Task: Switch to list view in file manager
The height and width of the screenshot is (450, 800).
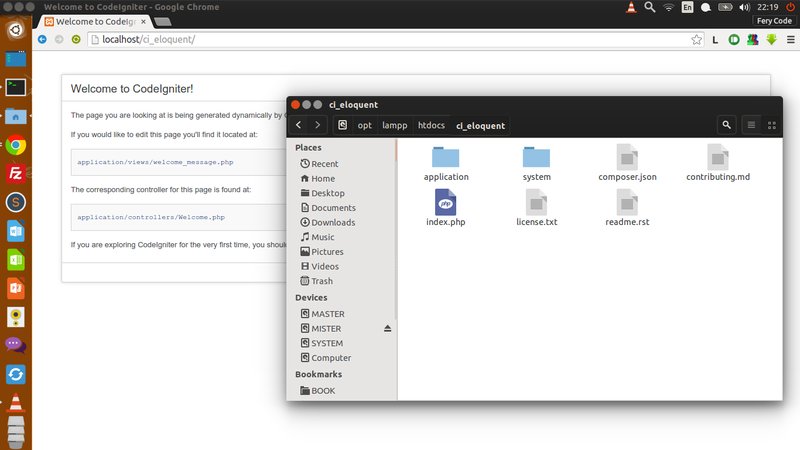Action: (751, 125)
